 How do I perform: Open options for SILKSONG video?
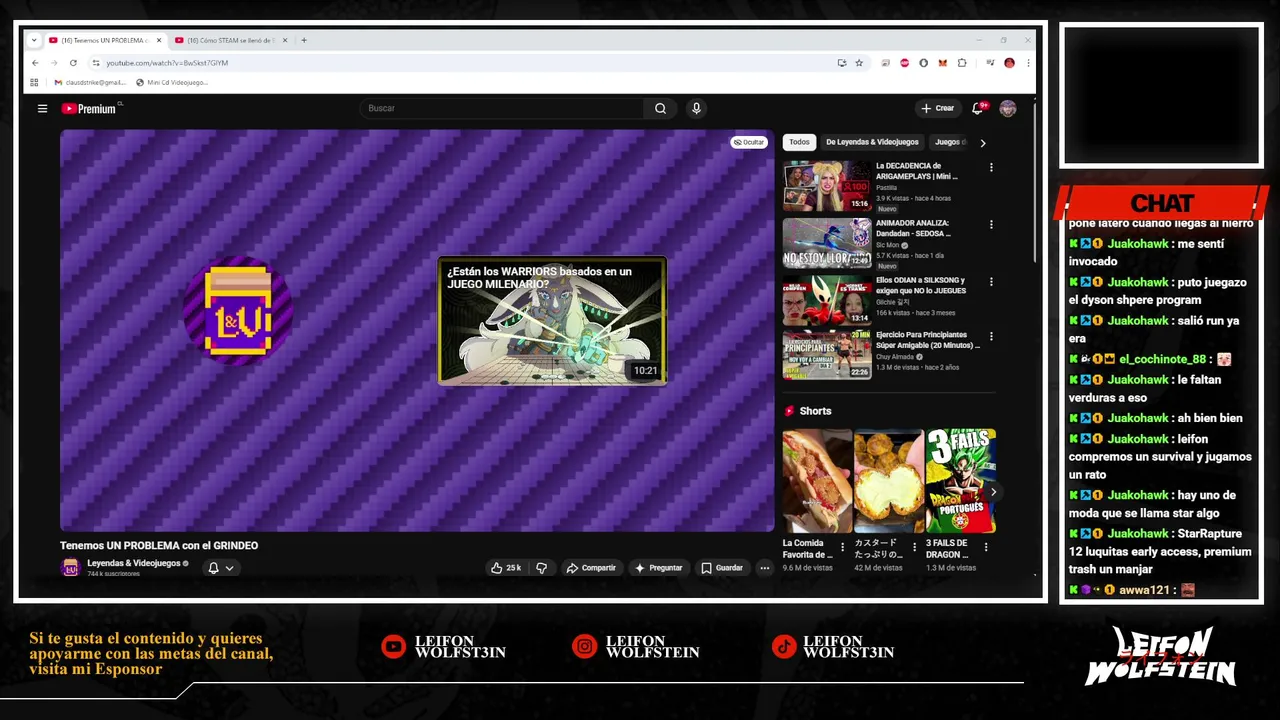(x=991, y=282)
